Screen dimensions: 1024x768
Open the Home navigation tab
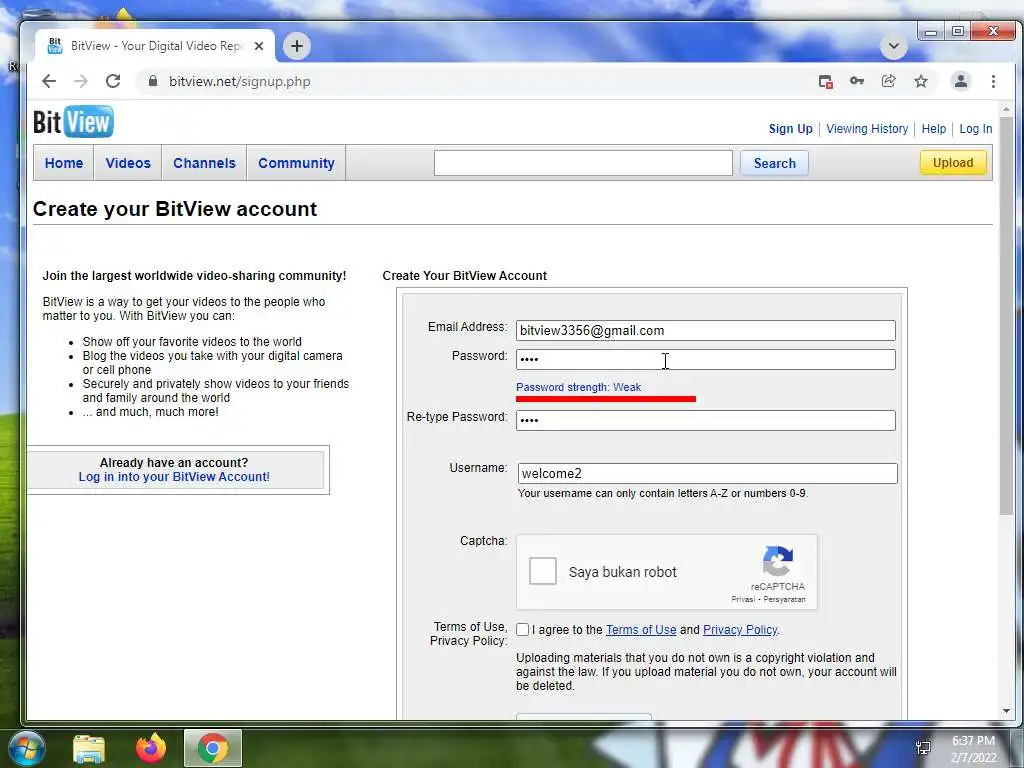tap(63, 163)
